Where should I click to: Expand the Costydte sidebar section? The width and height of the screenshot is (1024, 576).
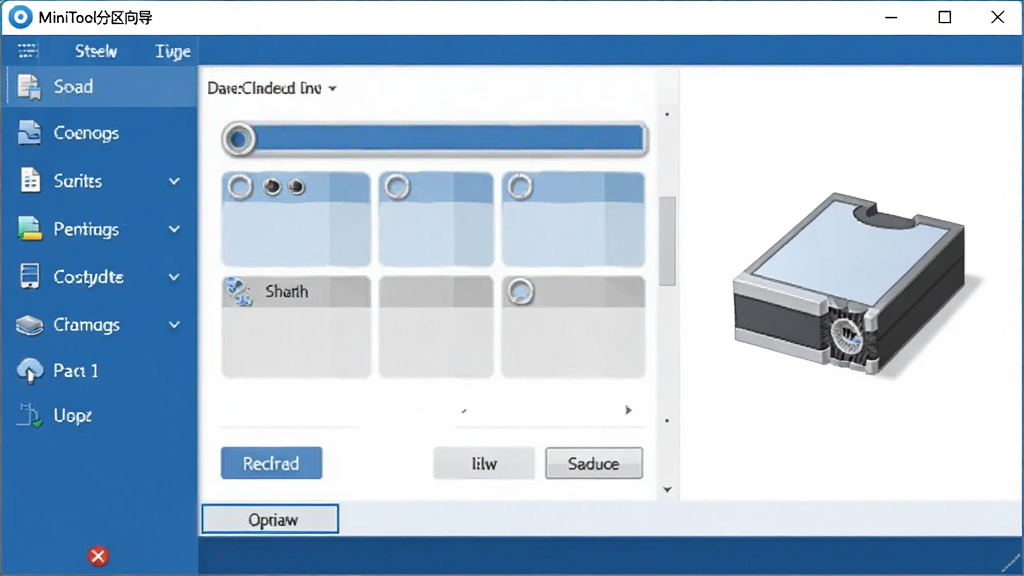tap(174, 277)
